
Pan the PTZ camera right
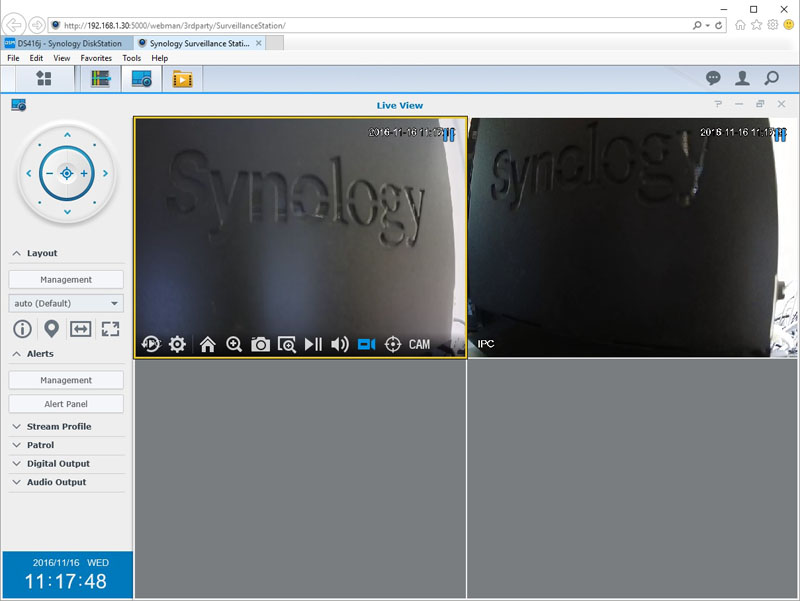(x=105, y=173)
